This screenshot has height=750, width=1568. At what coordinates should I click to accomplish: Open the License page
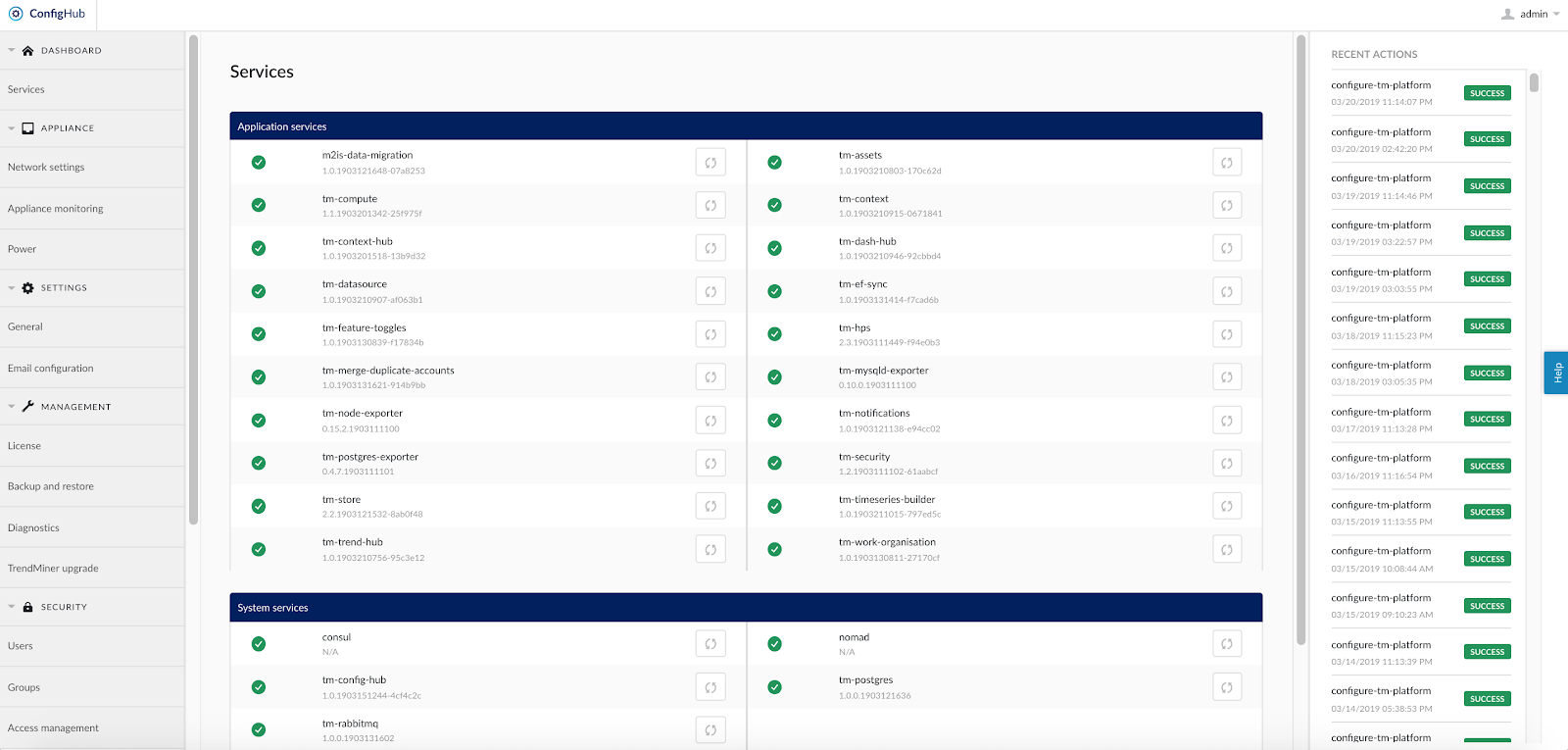click(92, 446)
